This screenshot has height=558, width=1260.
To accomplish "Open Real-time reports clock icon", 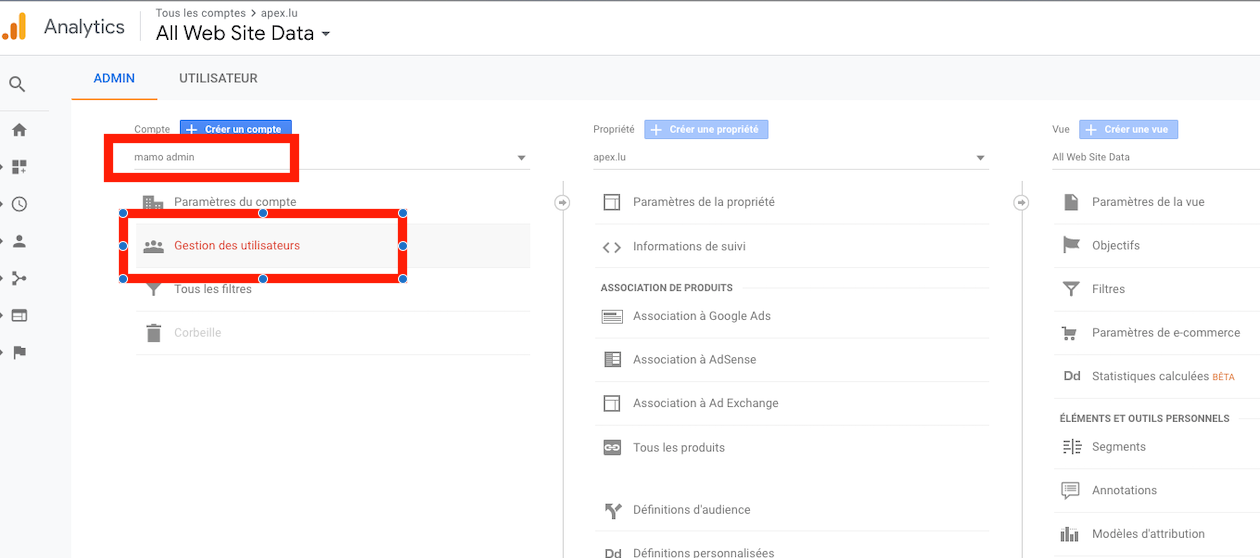I will (19, 204).
